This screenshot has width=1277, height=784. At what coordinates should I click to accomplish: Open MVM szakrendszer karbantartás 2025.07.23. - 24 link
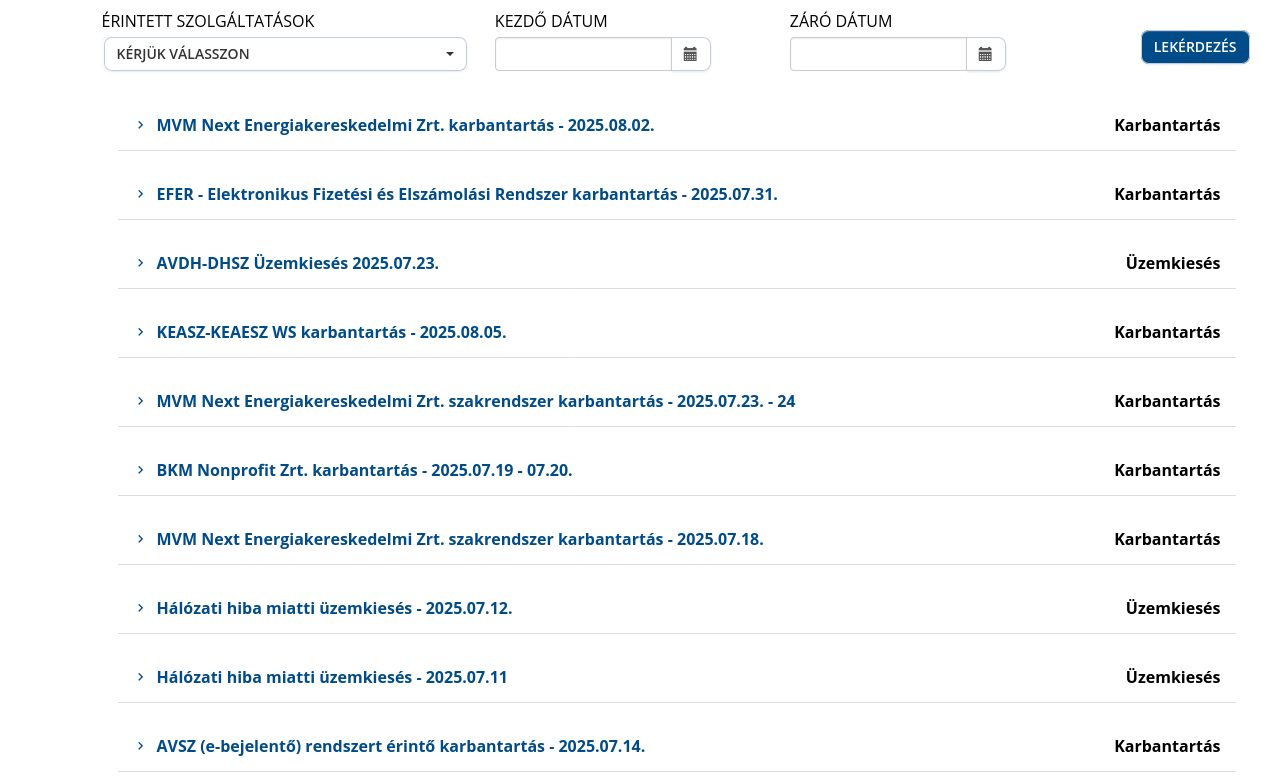[476, 401]
